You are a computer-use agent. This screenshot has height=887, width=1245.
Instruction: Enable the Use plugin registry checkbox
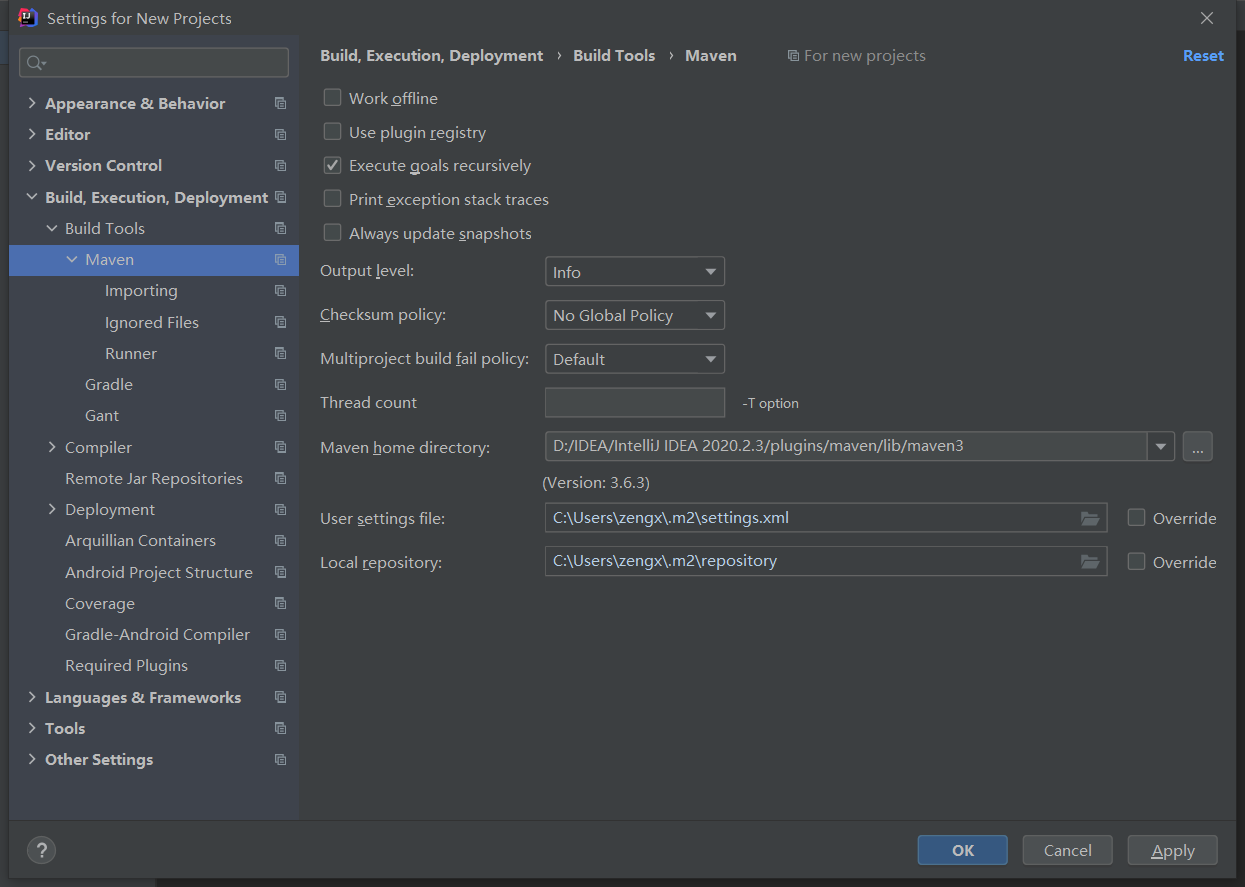click(x=332, y=132)
